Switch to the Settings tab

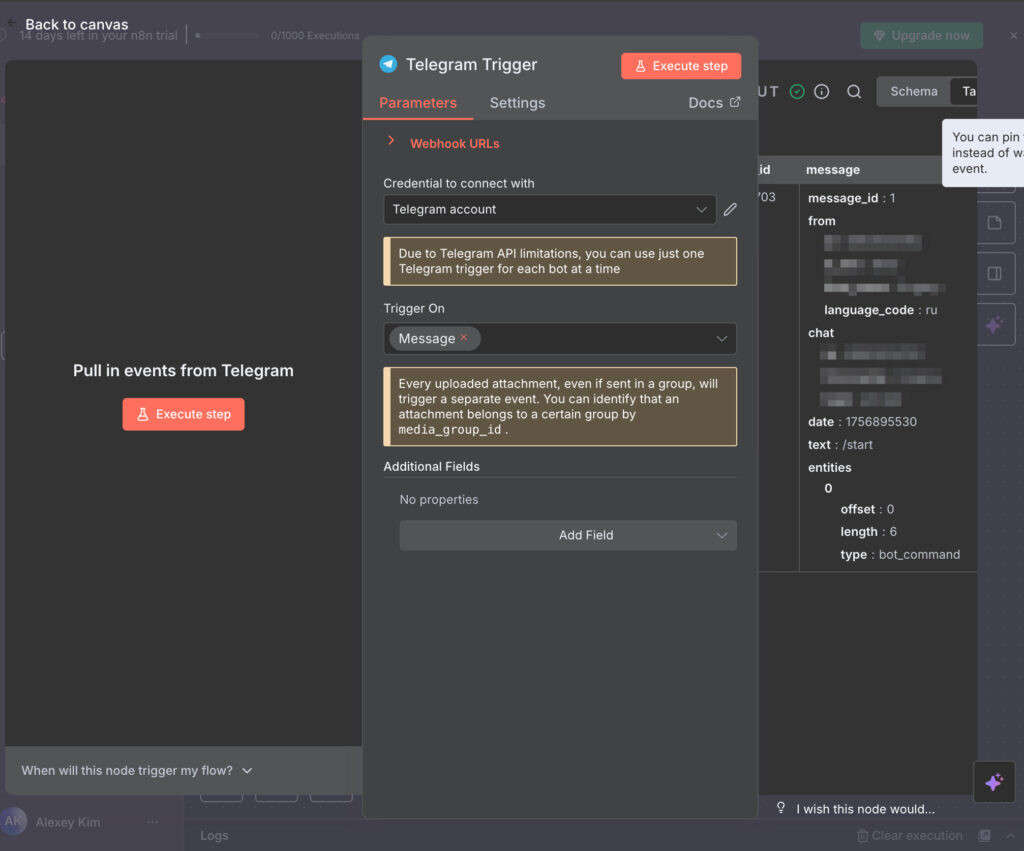point(517,103)
